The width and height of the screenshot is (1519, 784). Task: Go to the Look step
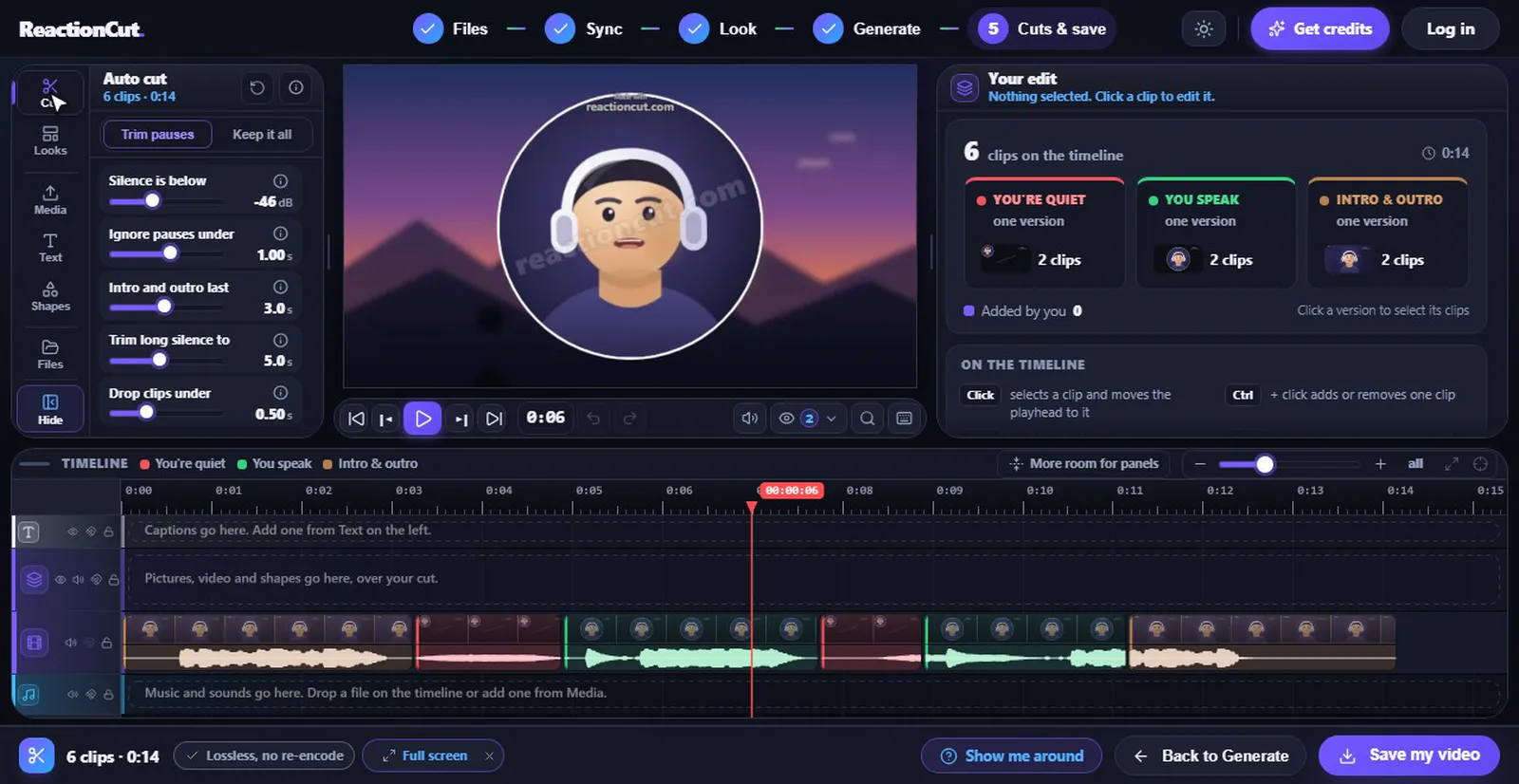point(718,29)
